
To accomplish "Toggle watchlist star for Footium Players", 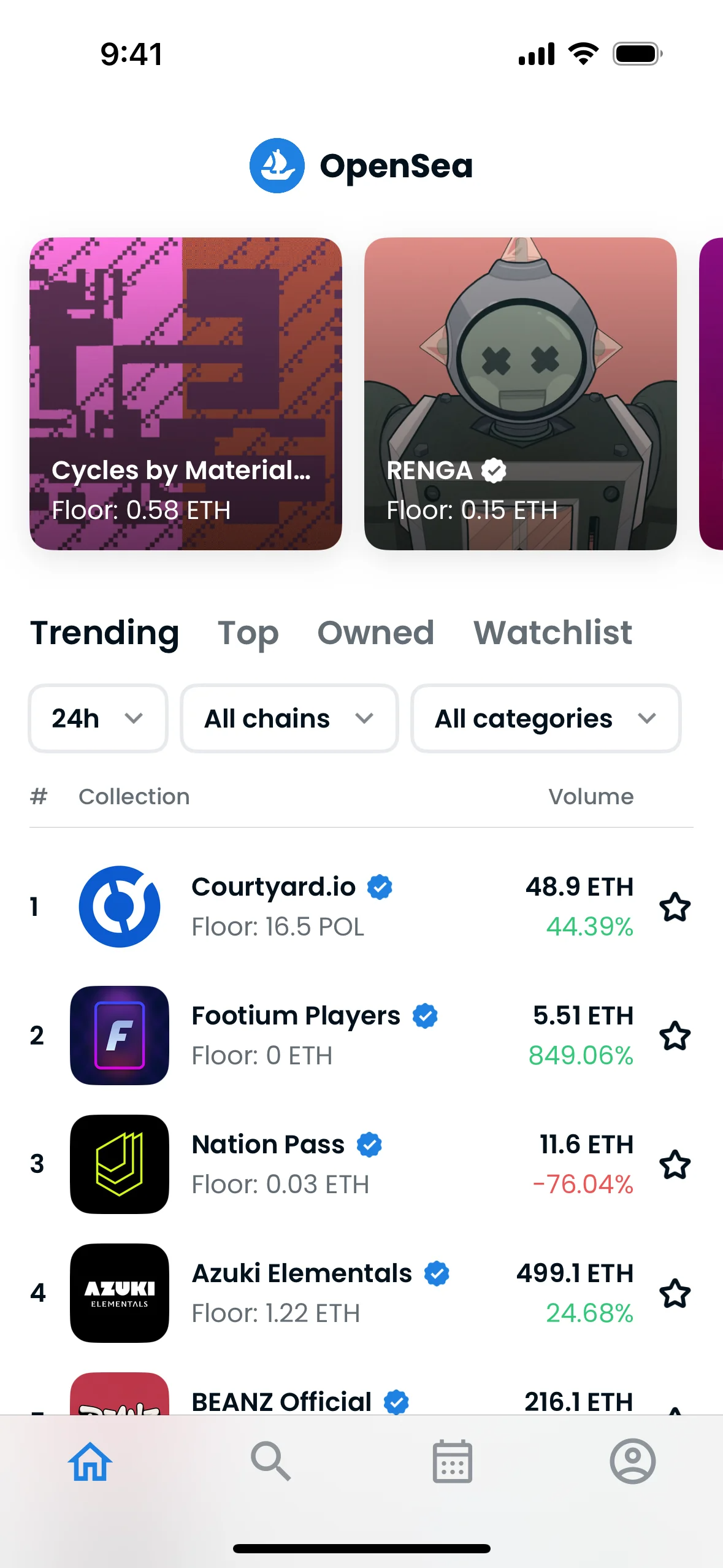I will pyautogui.click(x=675, y=1036).
